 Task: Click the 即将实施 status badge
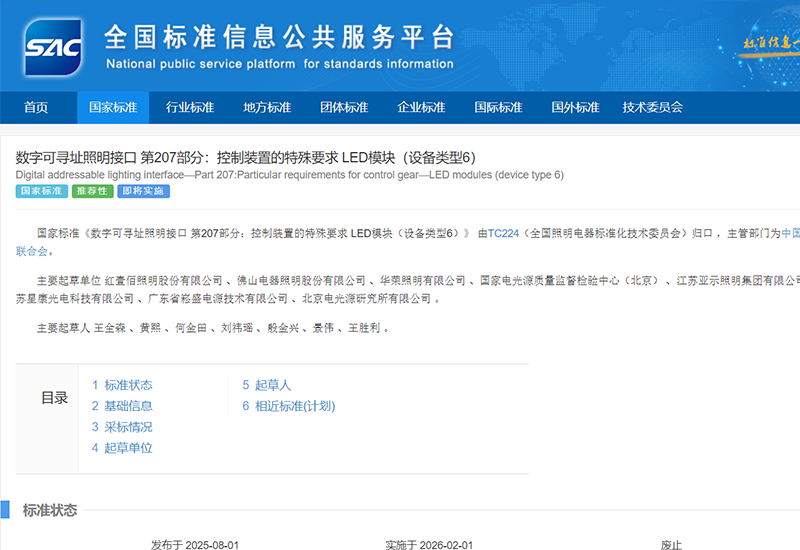[143, 191]
